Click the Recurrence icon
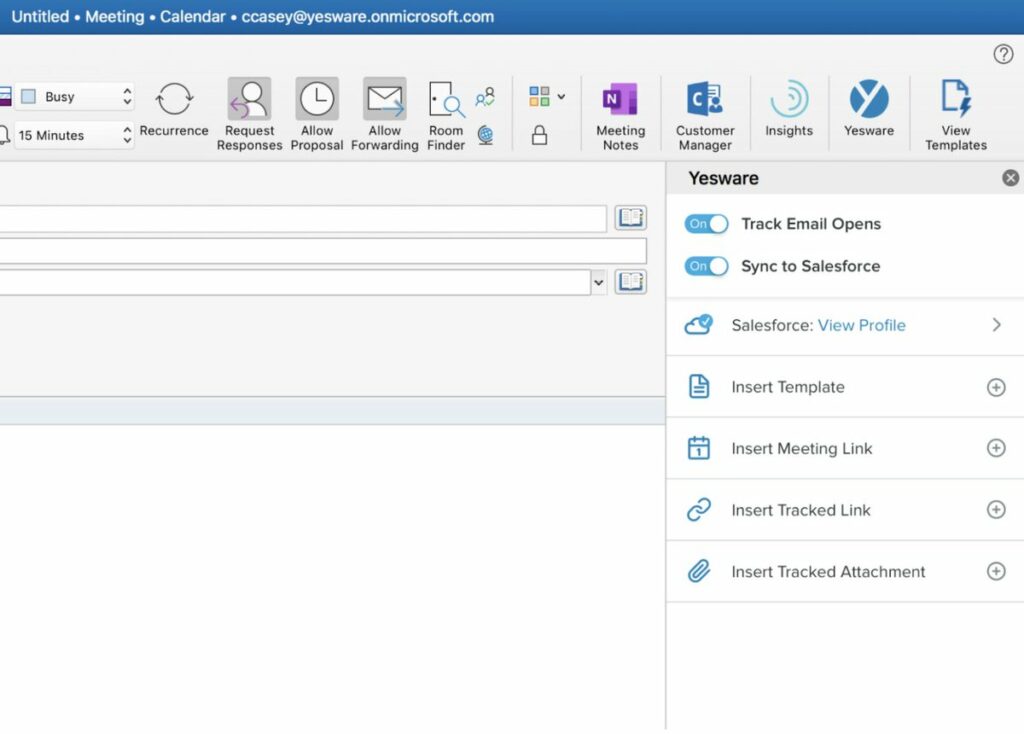The image size is (1024, 734). 174,100
